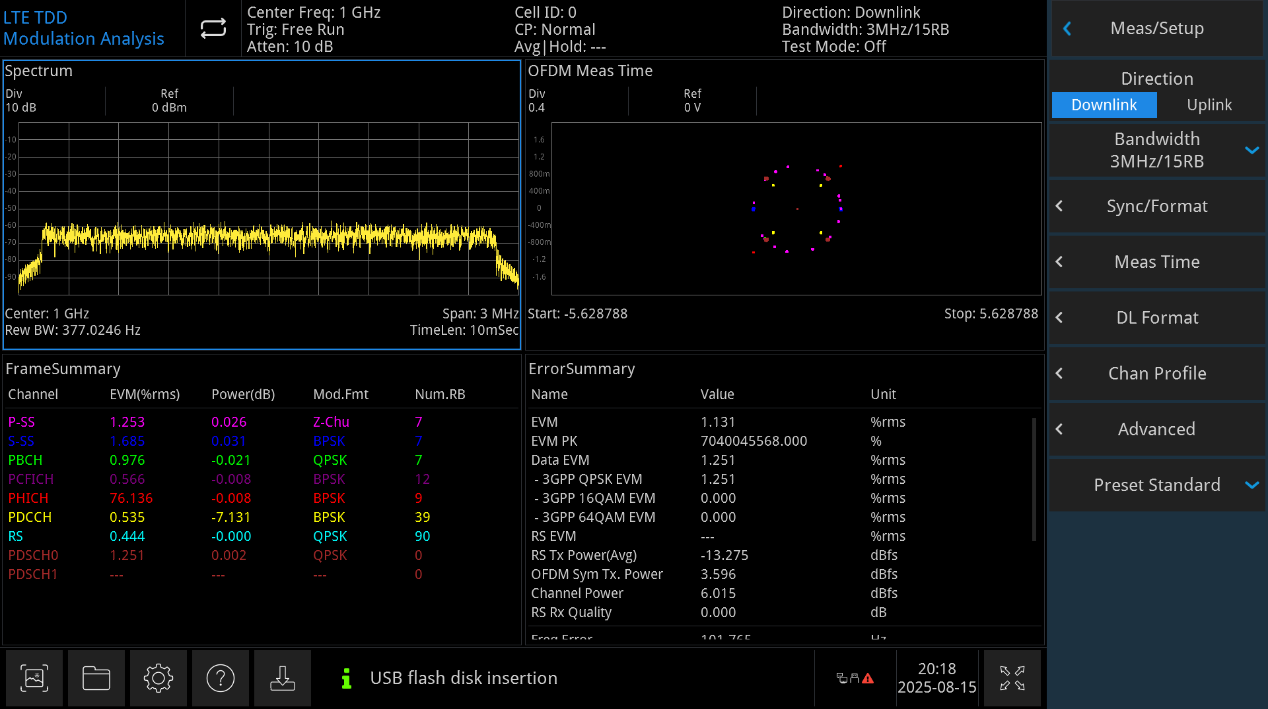Open the Chan Profile settings

click(x=1157, y=373)
